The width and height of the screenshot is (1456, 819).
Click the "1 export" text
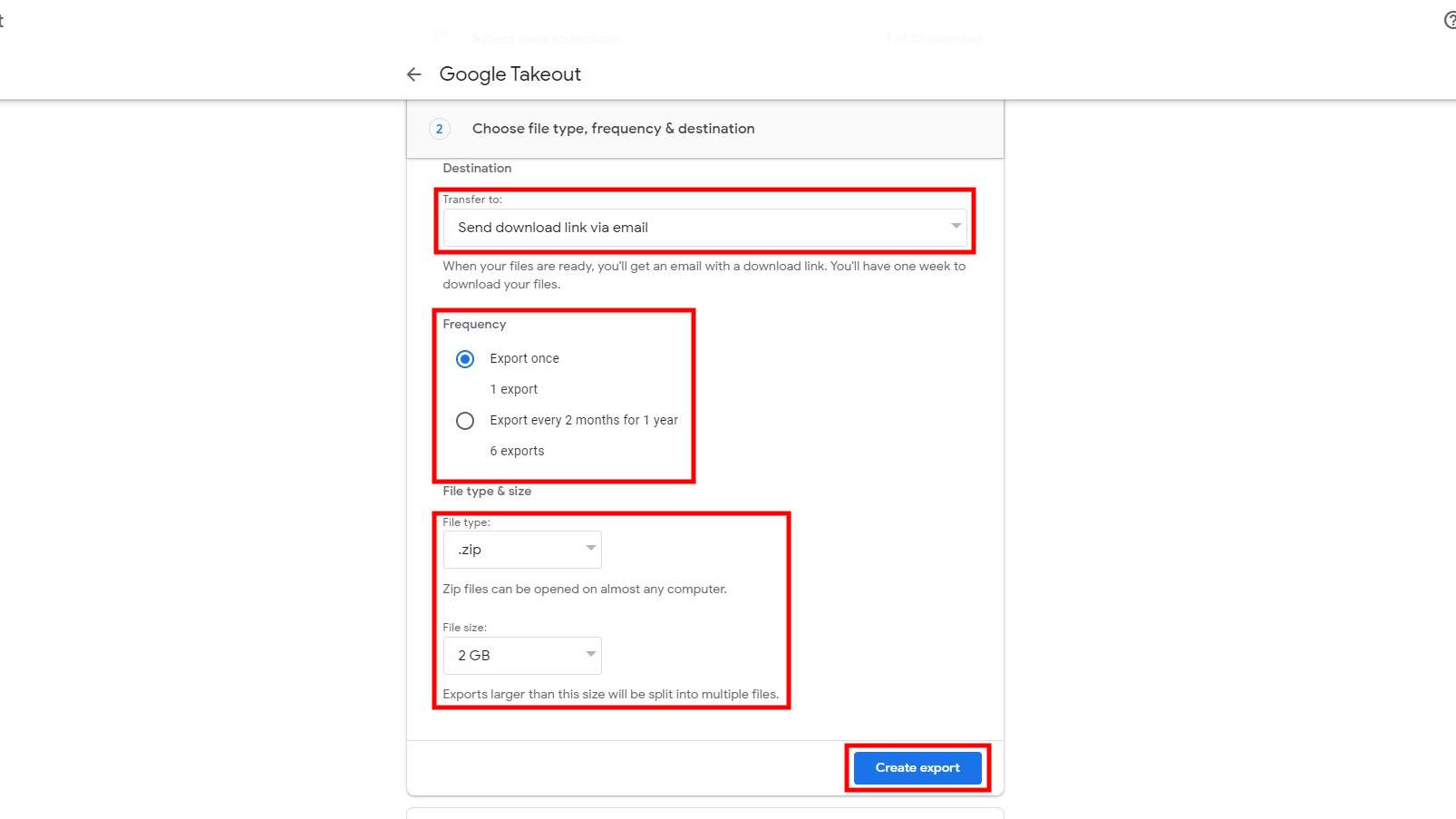click(513, 389)
